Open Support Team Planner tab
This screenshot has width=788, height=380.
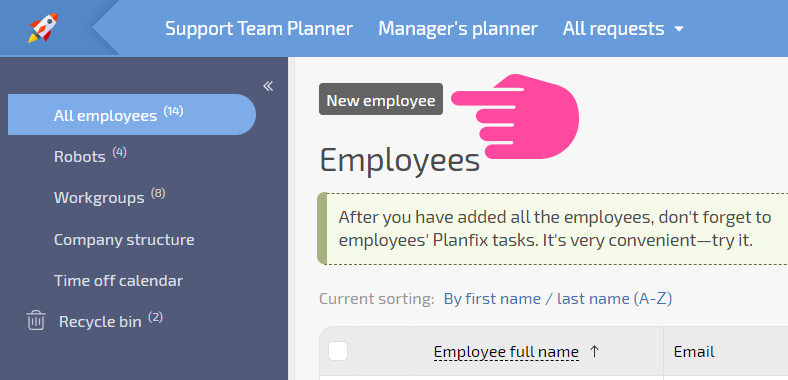(x=259, y=28)
